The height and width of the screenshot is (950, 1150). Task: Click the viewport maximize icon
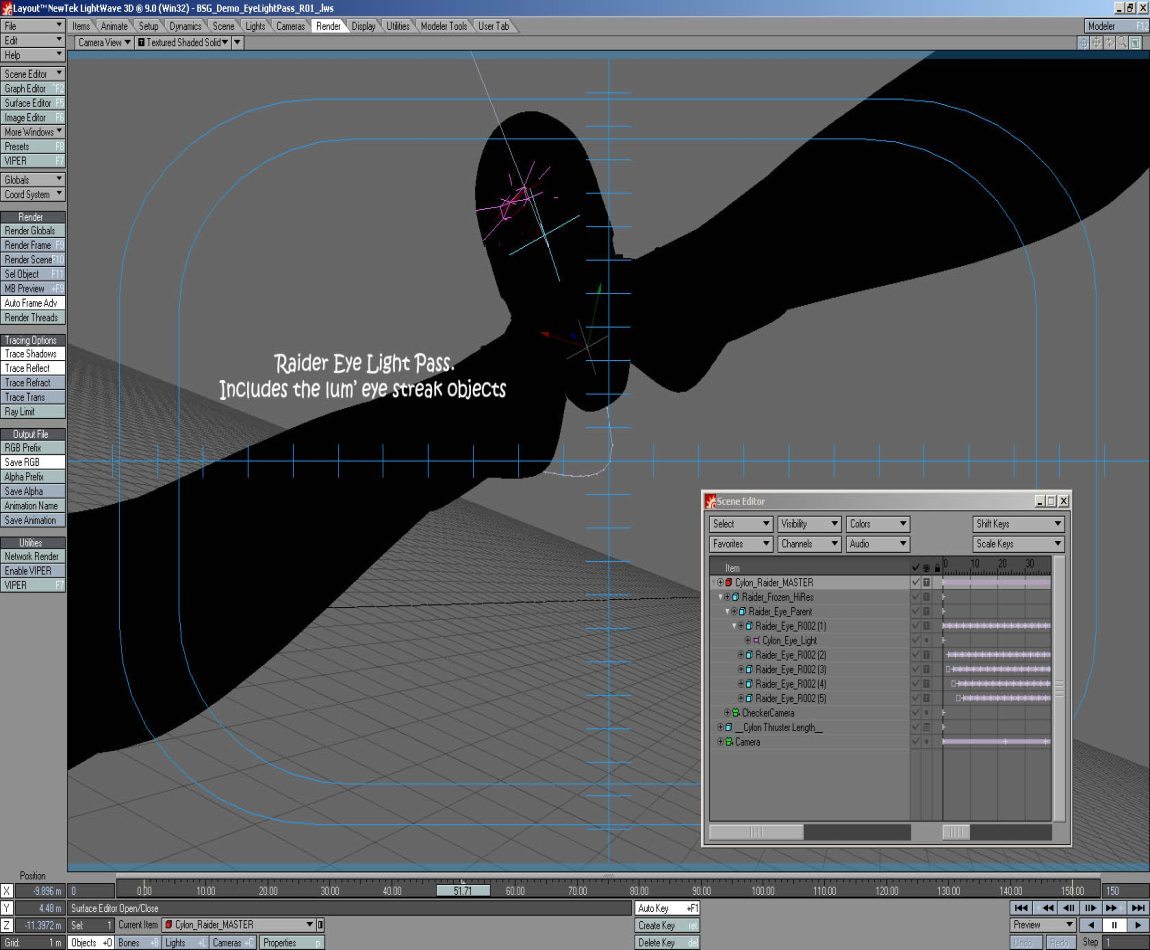pos(1135,43)
